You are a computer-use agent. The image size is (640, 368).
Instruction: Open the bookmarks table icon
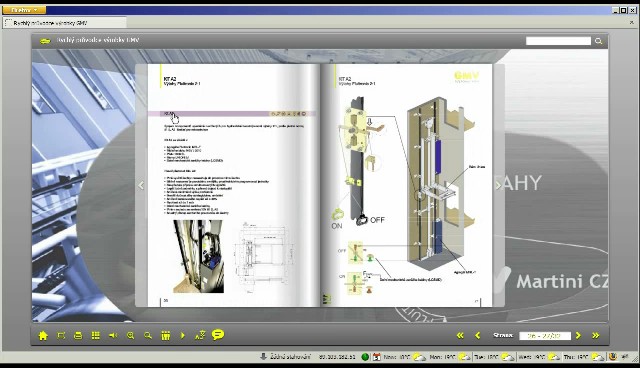click(x=165, y=335)
